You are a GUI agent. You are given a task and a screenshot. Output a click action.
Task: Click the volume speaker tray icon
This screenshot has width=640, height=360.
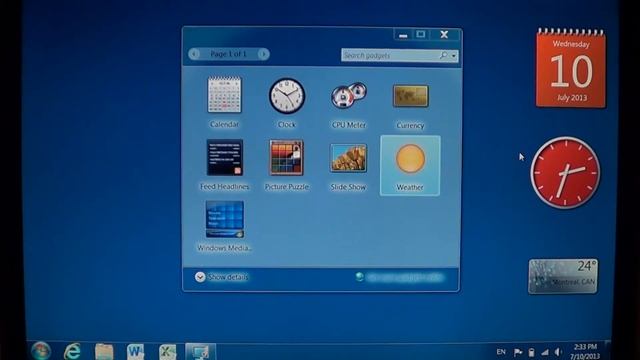558,352
